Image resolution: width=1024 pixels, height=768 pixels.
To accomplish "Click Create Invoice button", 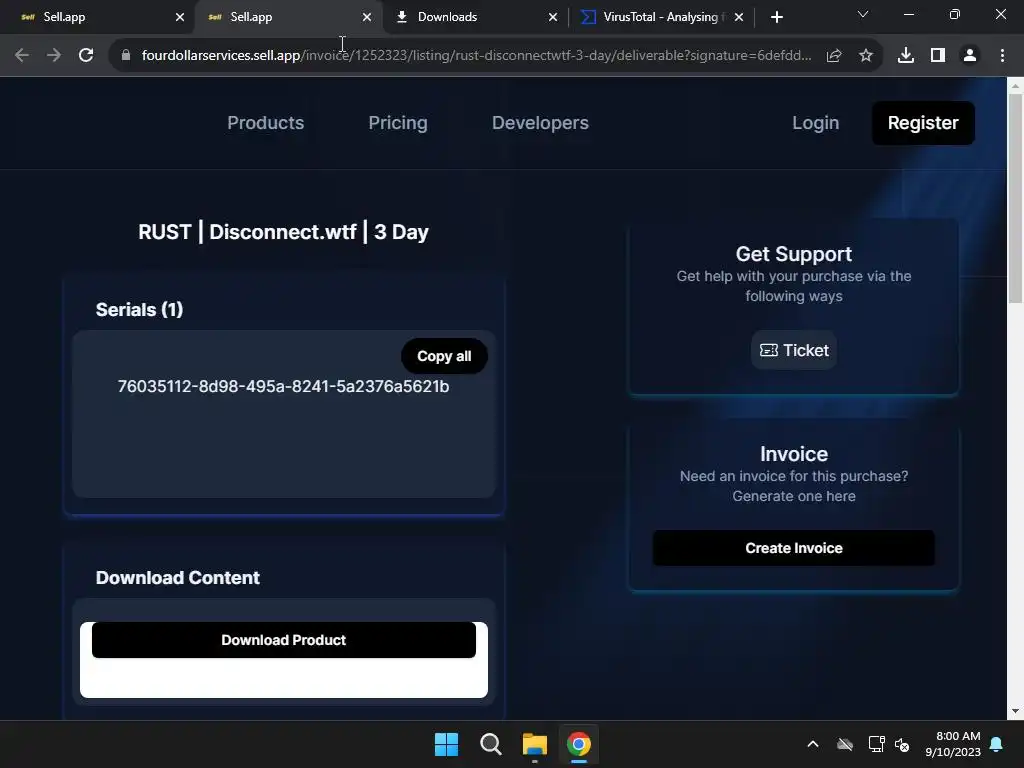I will (x=793, y=548).
